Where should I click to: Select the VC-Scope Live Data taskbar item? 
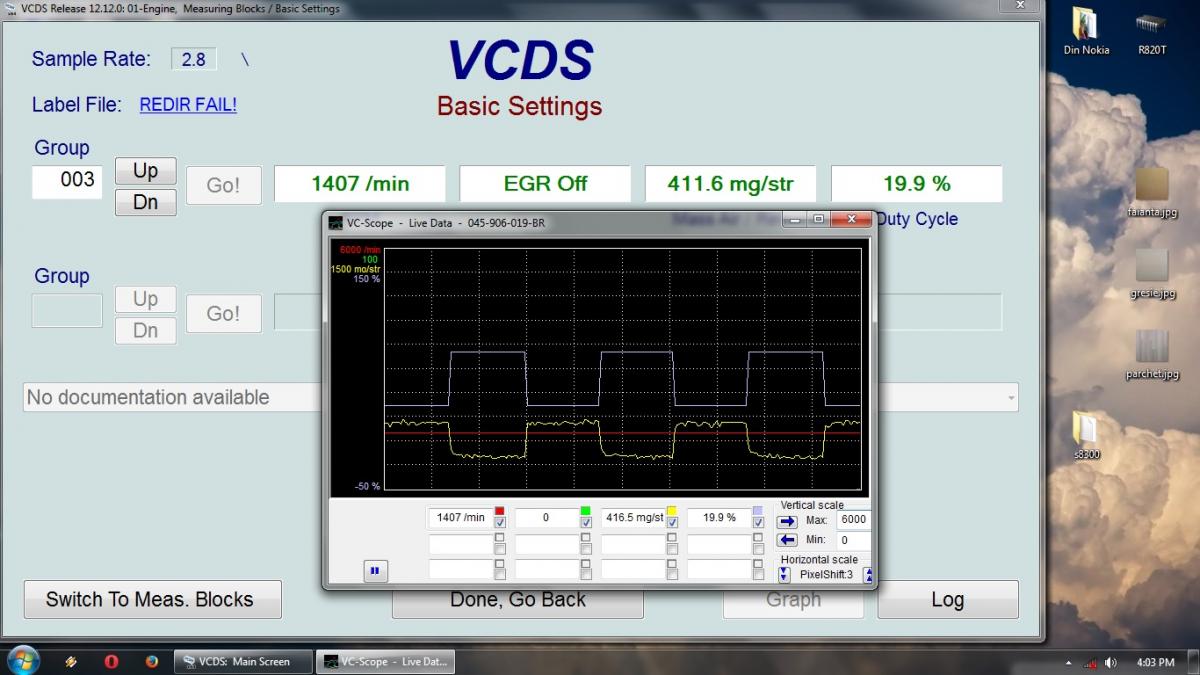tap(385, 661)
